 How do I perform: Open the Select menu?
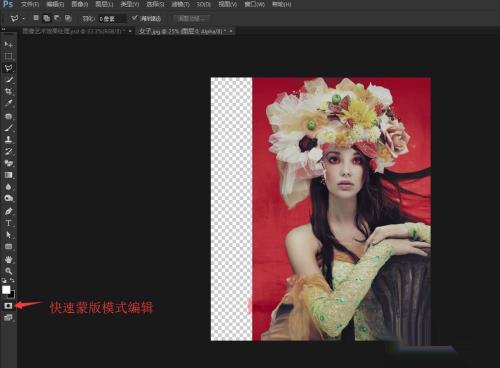155,4
